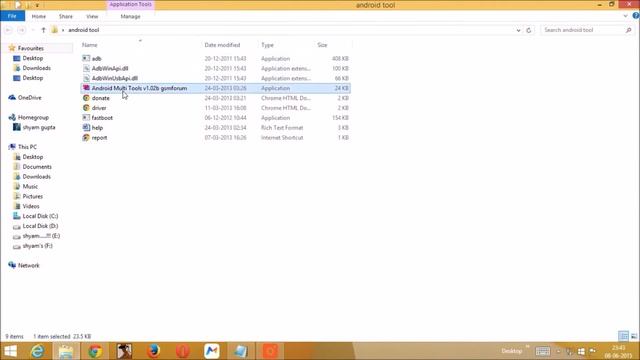
Task: Switch to details view layout icon
Action: tap(623, 336)
